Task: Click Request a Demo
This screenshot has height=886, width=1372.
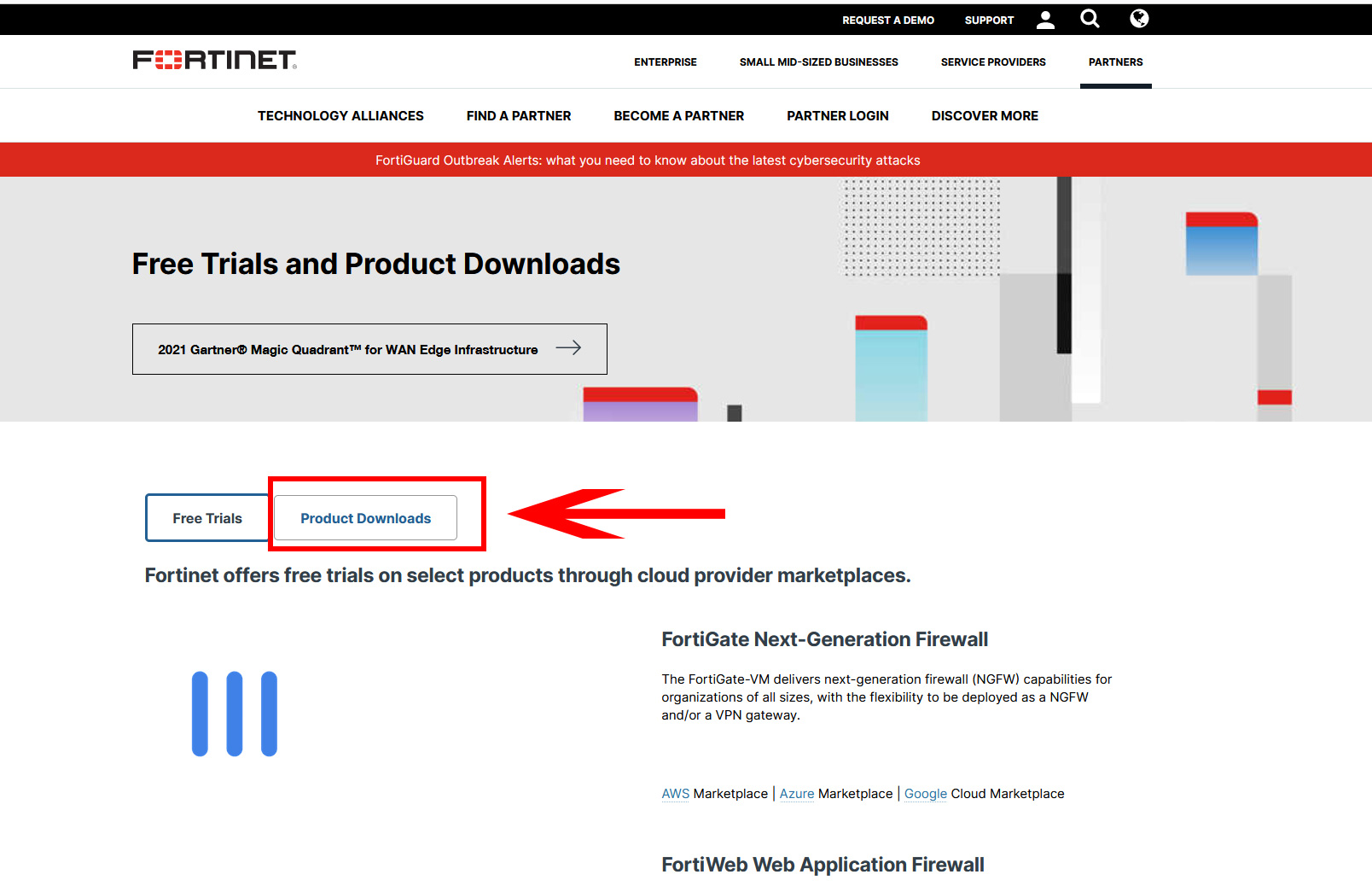Action: [x=887, y=20]
